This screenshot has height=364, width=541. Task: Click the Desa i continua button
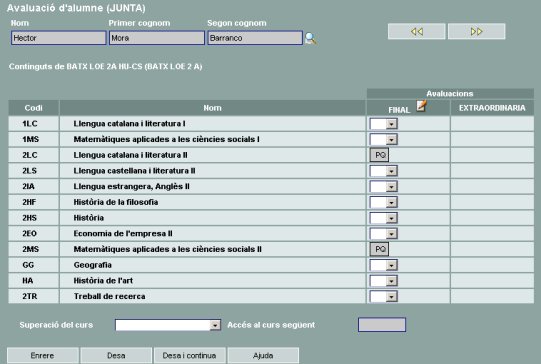190,355
